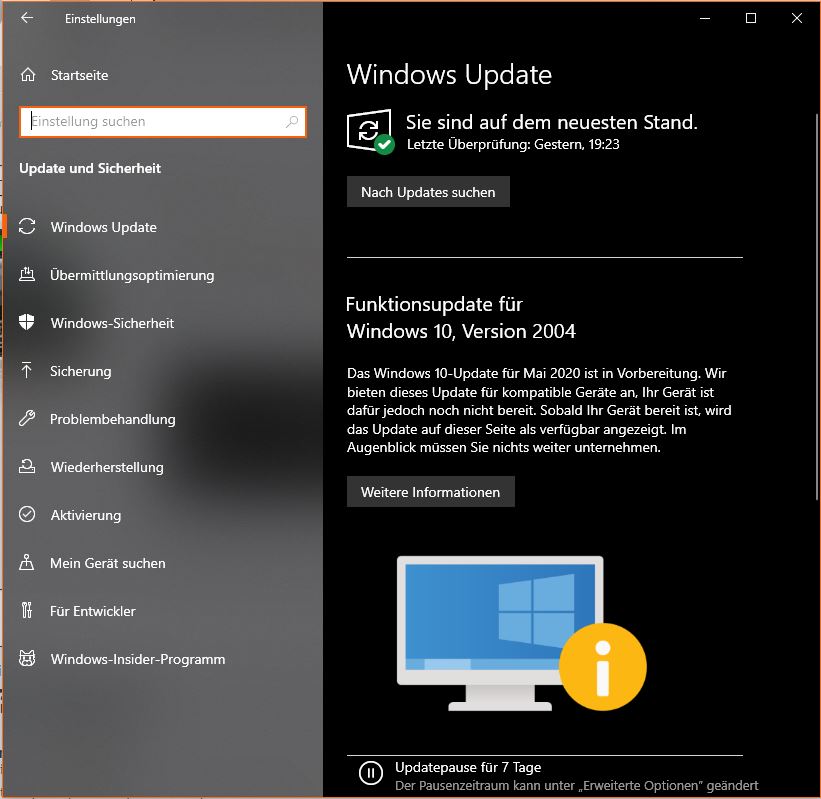Click the search magnifier icon
821x799 pixels.
point(292,122)
